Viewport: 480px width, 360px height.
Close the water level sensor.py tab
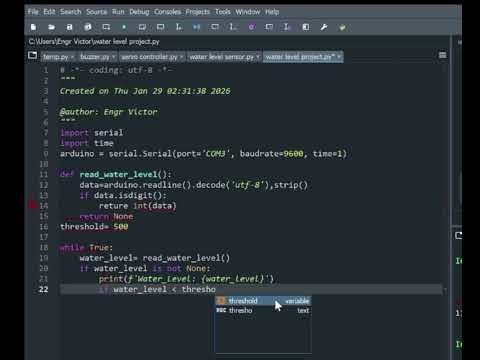[x=258, y=57]
